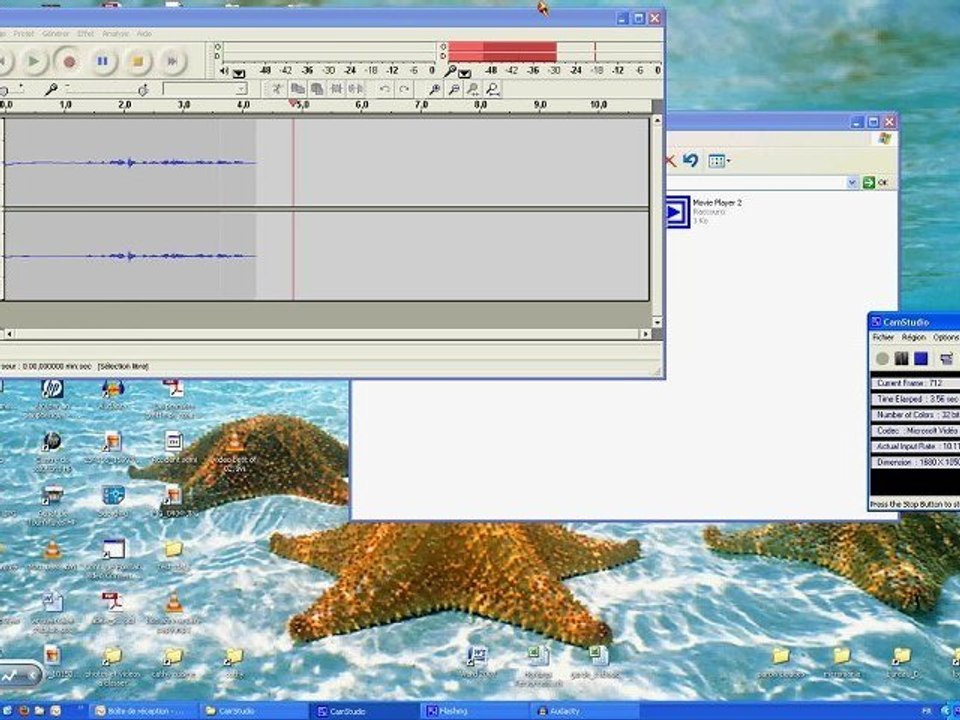Click the 6,0 mark on timeline ruler

tap(362, 105)
